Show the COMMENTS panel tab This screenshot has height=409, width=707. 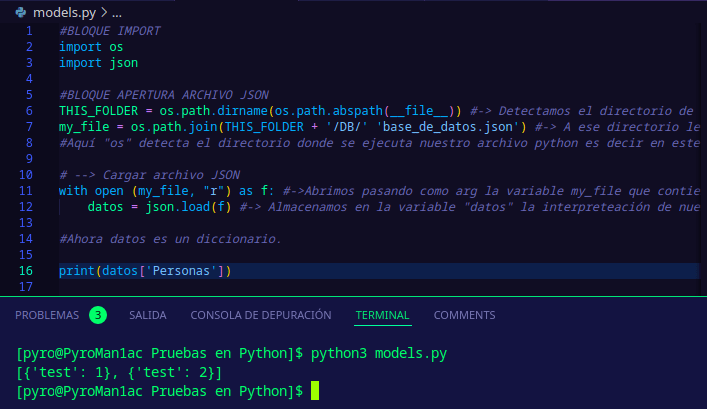(464, 315)
